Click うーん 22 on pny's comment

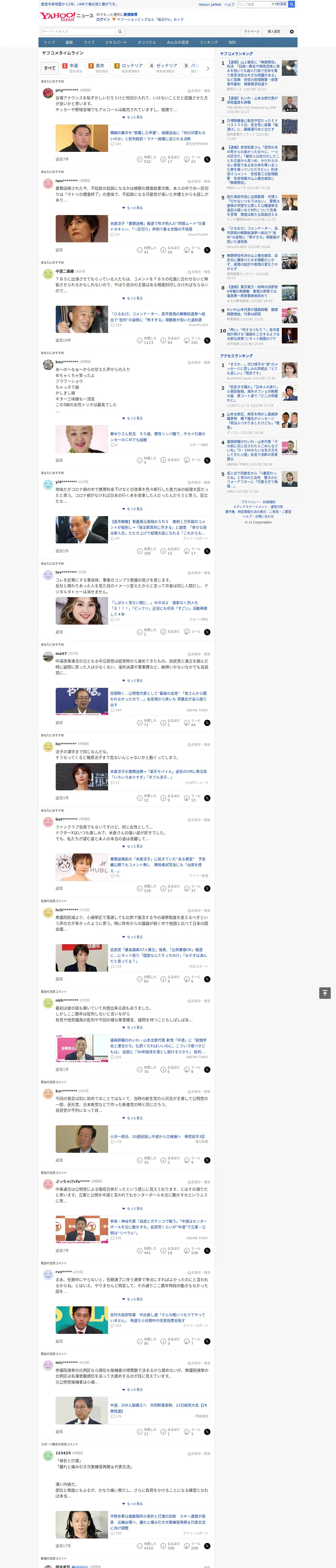pos(192,159)
